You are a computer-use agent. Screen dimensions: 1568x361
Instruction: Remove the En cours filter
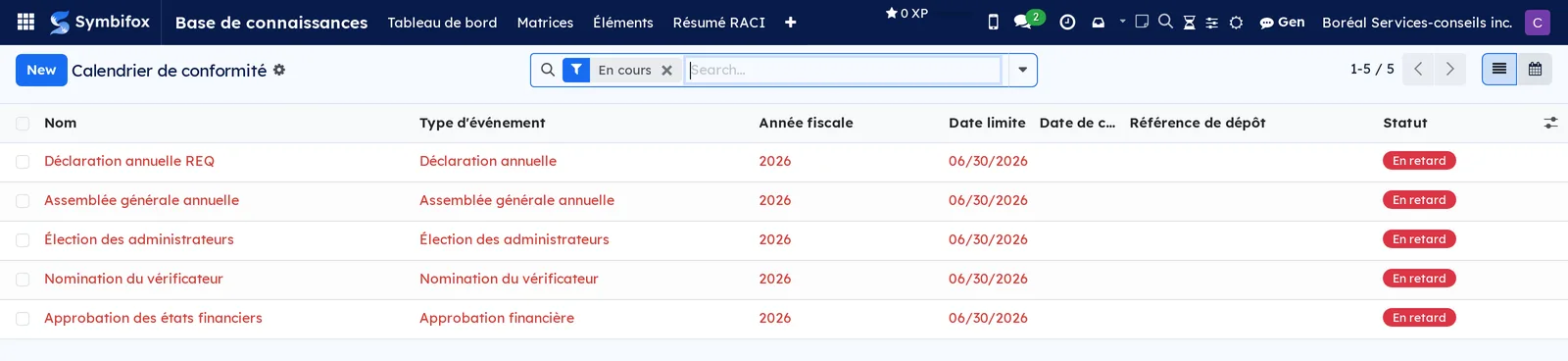pos(666,71)
